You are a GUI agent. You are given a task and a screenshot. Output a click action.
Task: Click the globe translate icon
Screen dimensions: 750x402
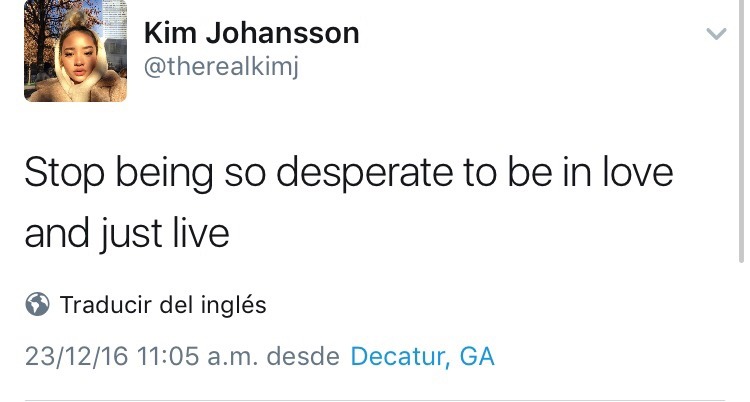tap(38, 305)
